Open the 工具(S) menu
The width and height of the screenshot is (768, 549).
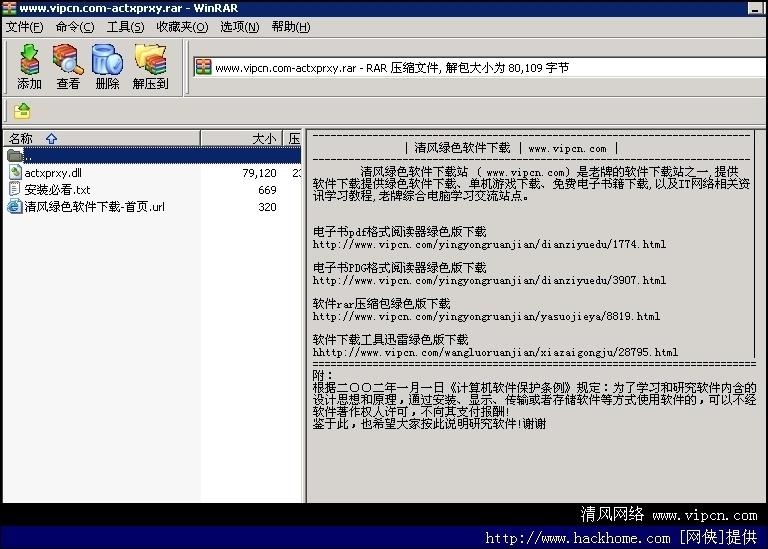coord(126,27)
